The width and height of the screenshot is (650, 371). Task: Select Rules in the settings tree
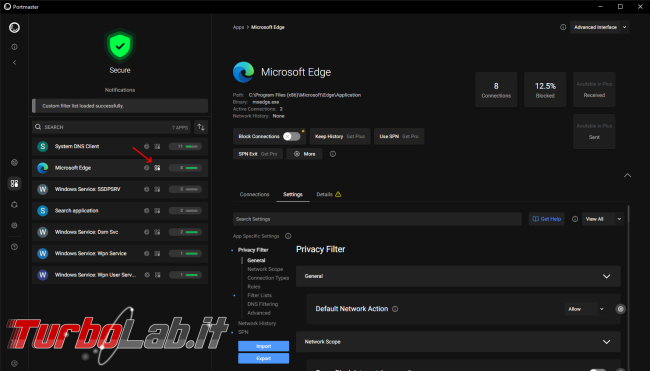point(254,287)
